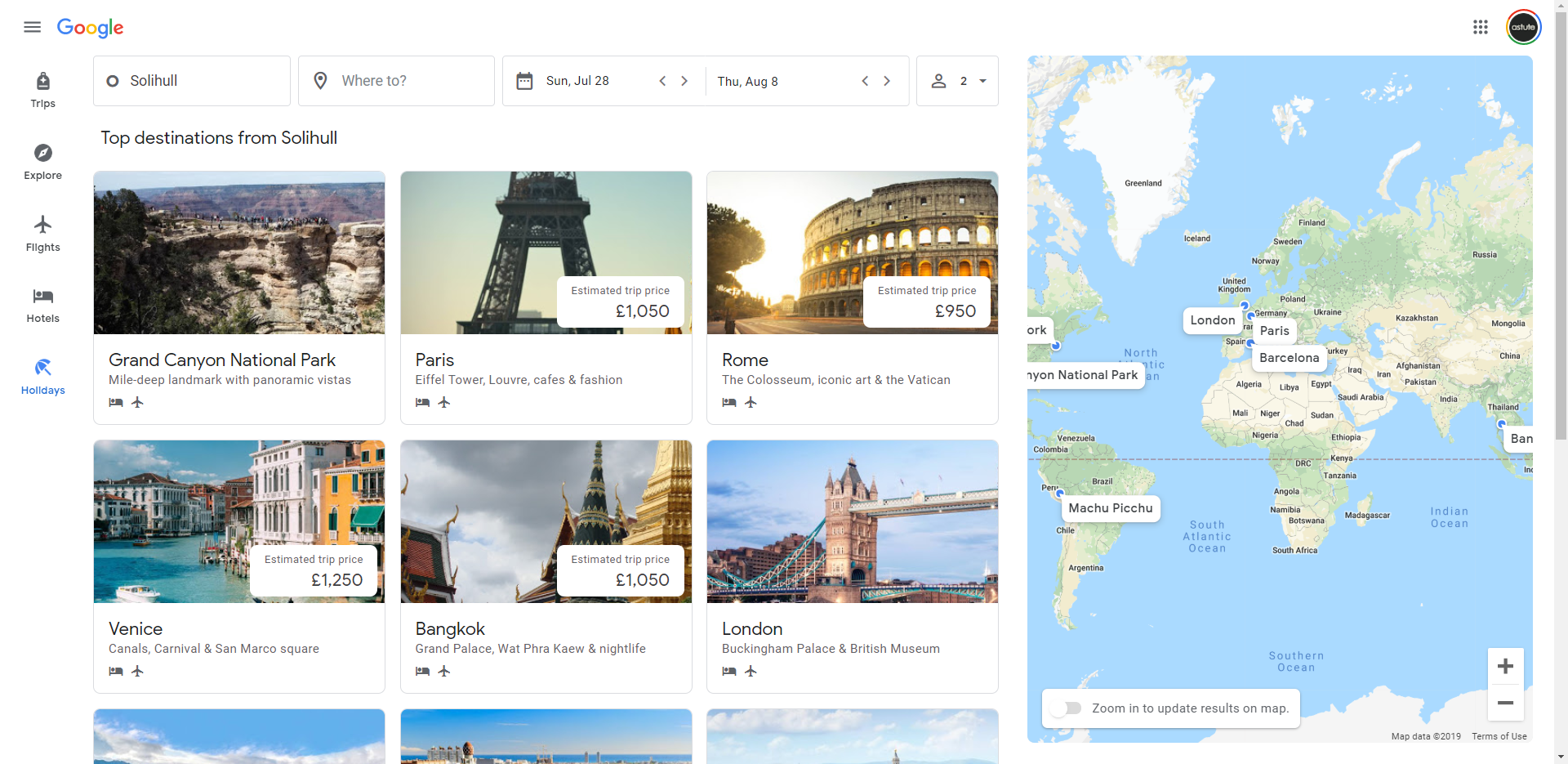The image size is (1568, 764).
Task: Move return date Thu, Aug 8 back
Action: click(865, 81)
